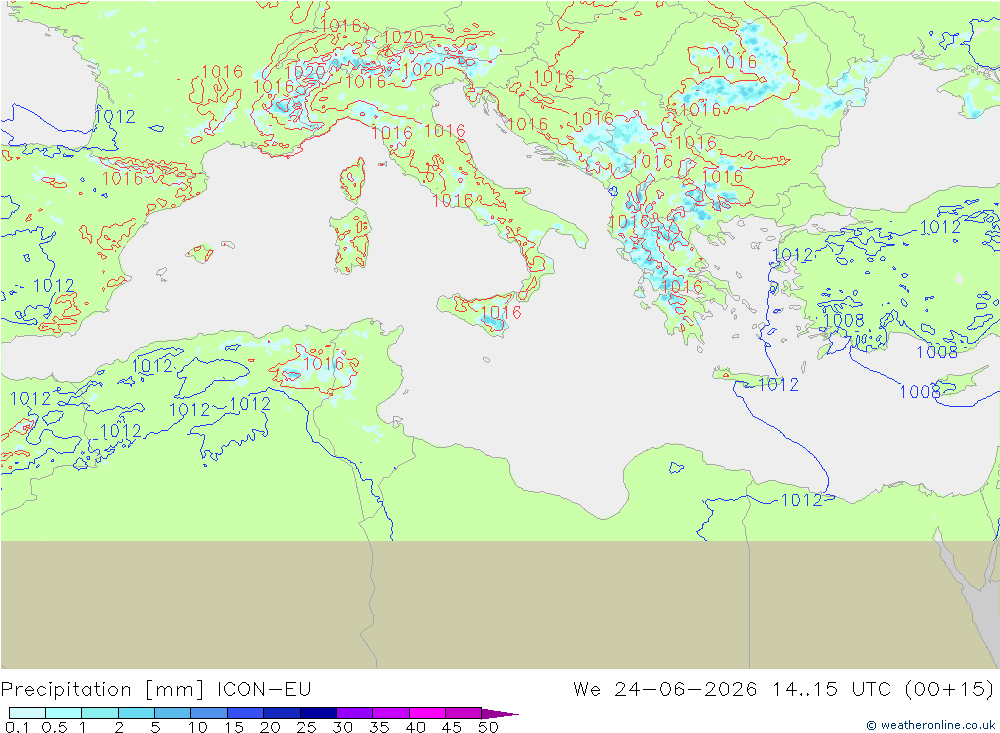Pick the 30–35 mm purple legend swatch
The width and height of the screenshot is (1000, 733).
tap(354, 713)
